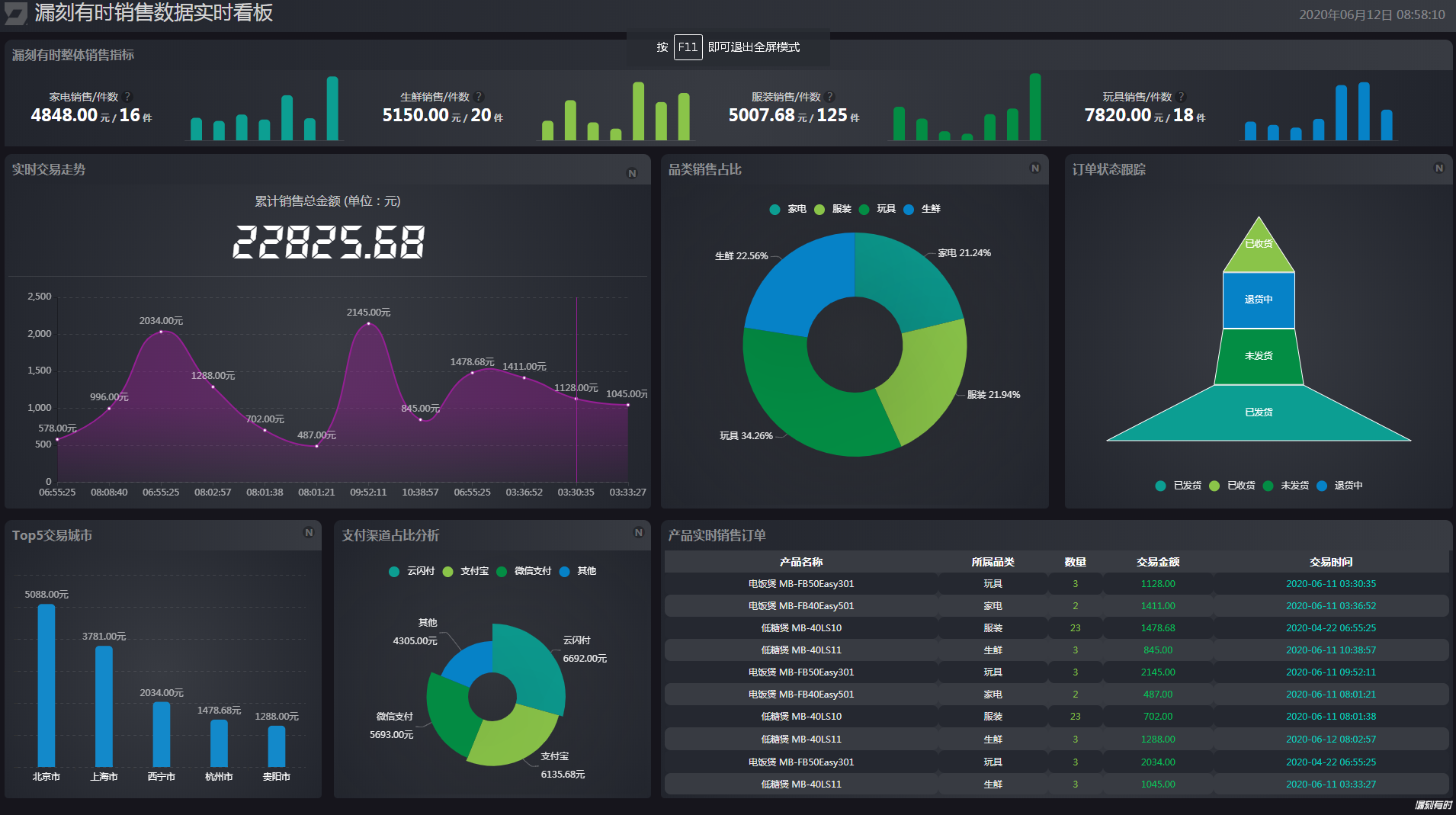Toggle 其他 legend in payment chart
Viewport: 1456px width, 815px height.
[x=578, y=571]
